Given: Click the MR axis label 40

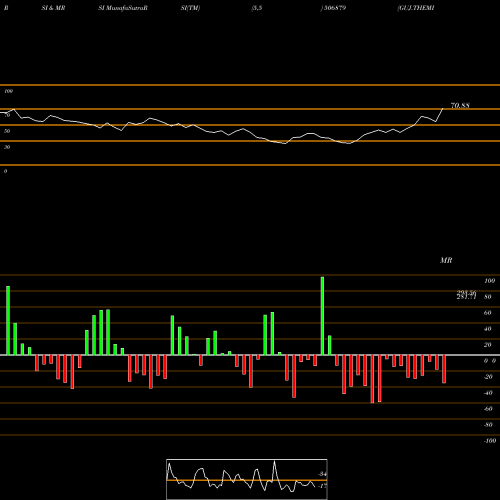Looking at the screenshot, I should pyautogui.click(x=488, y=329).
